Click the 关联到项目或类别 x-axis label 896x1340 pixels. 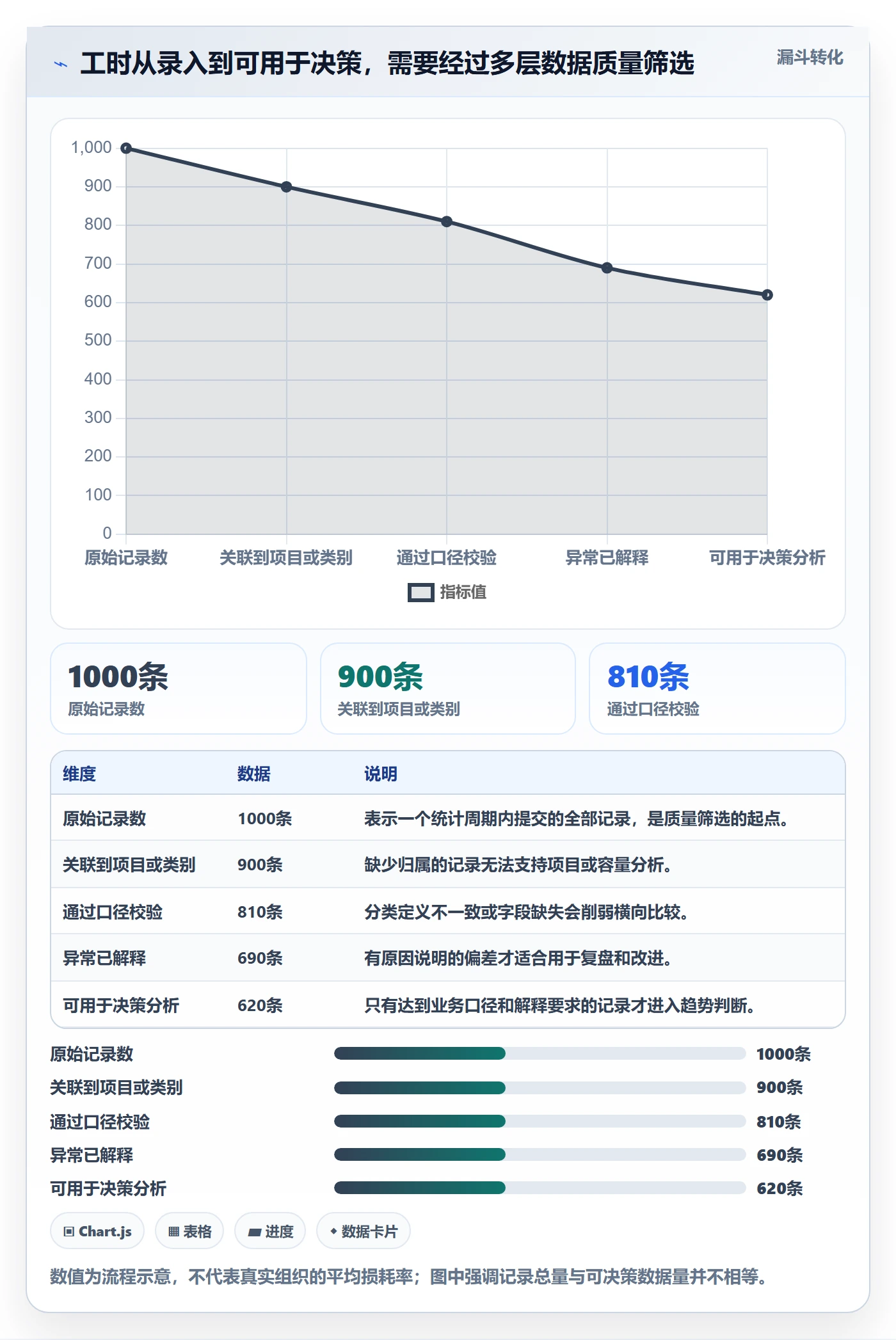[x=286, y=557]
